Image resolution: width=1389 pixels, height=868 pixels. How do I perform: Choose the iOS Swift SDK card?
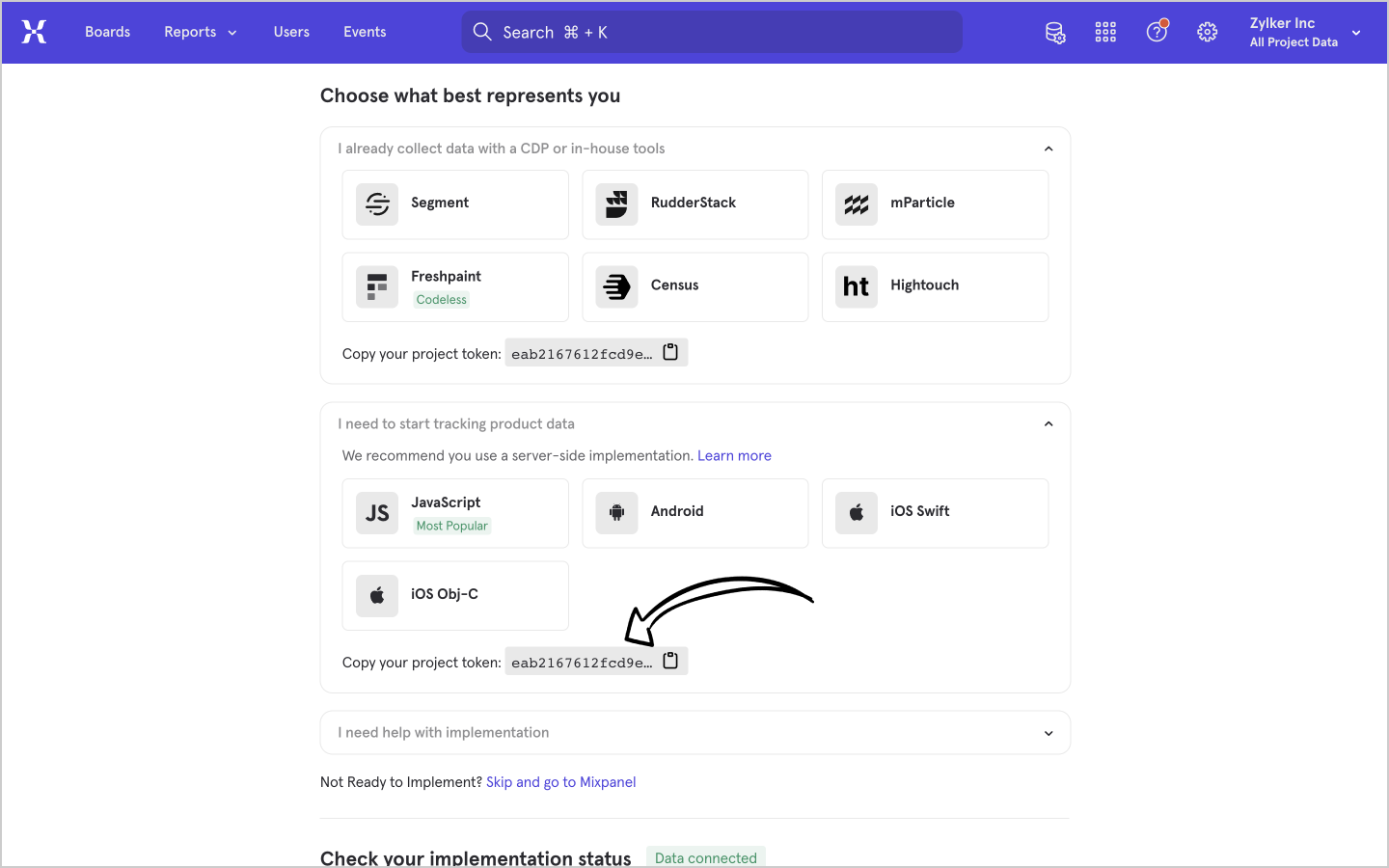935,513
